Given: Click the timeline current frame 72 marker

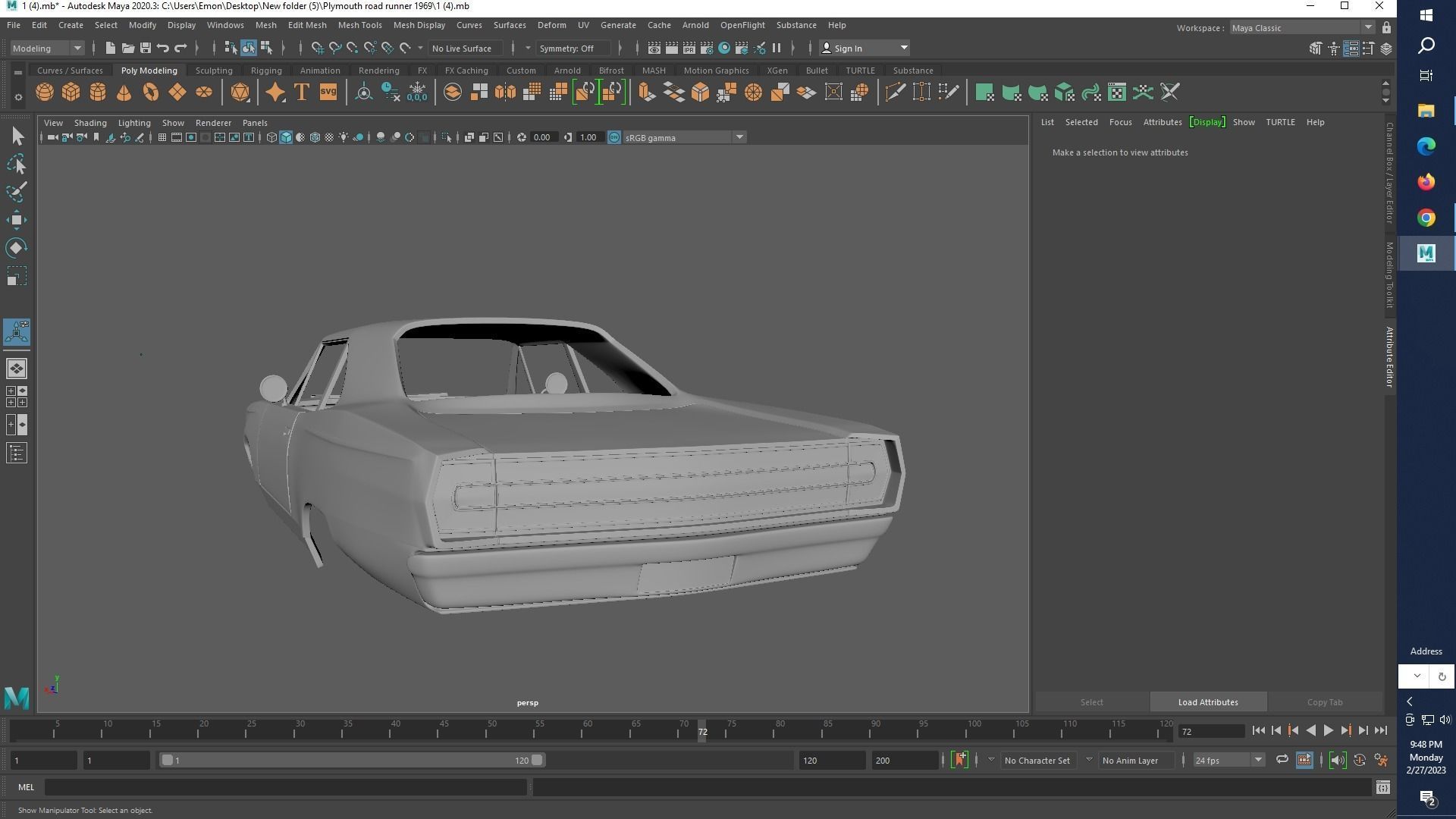Looking at the screenshot, I should (x=702, y=732).
